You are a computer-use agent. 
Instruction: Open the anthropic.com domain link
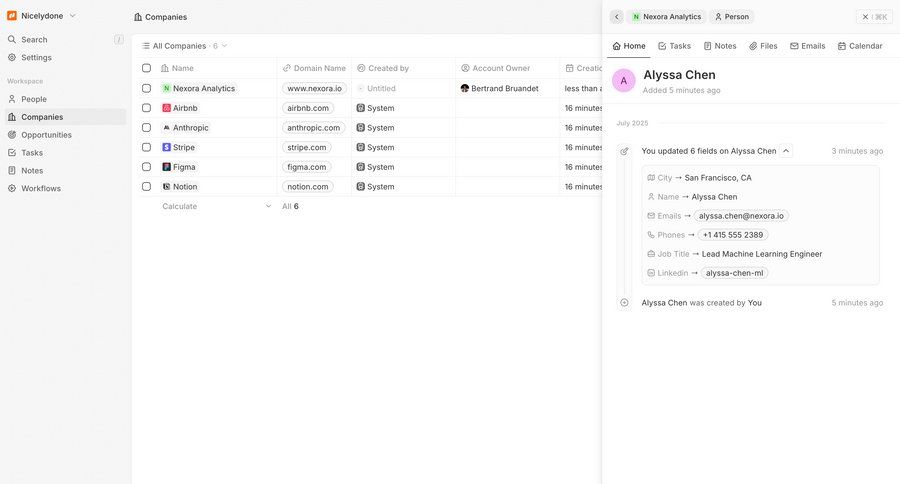[x=313, y=127]
